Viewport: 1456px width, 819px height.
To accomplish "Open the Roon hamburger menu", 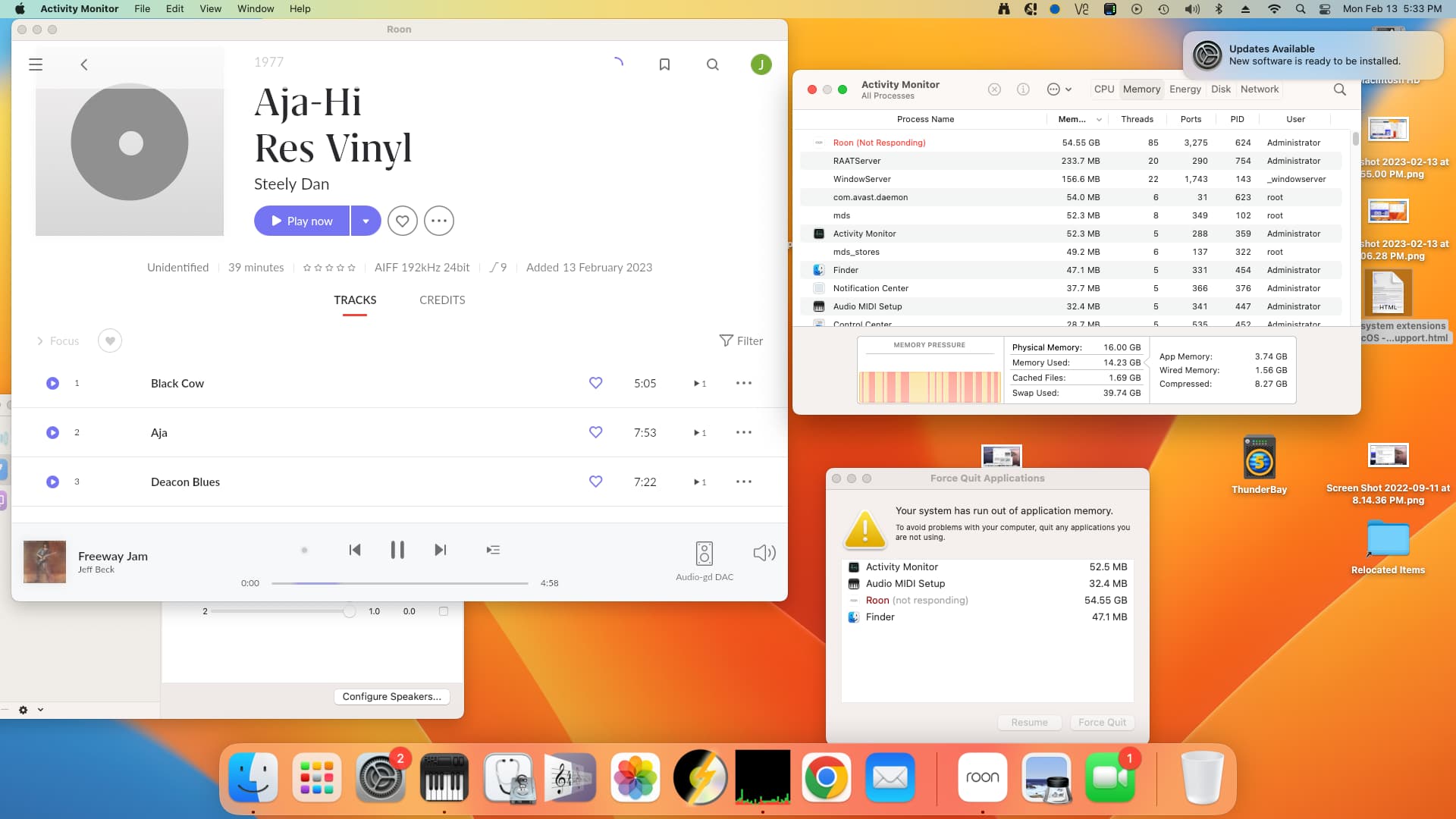I will [x=36, y=64].
